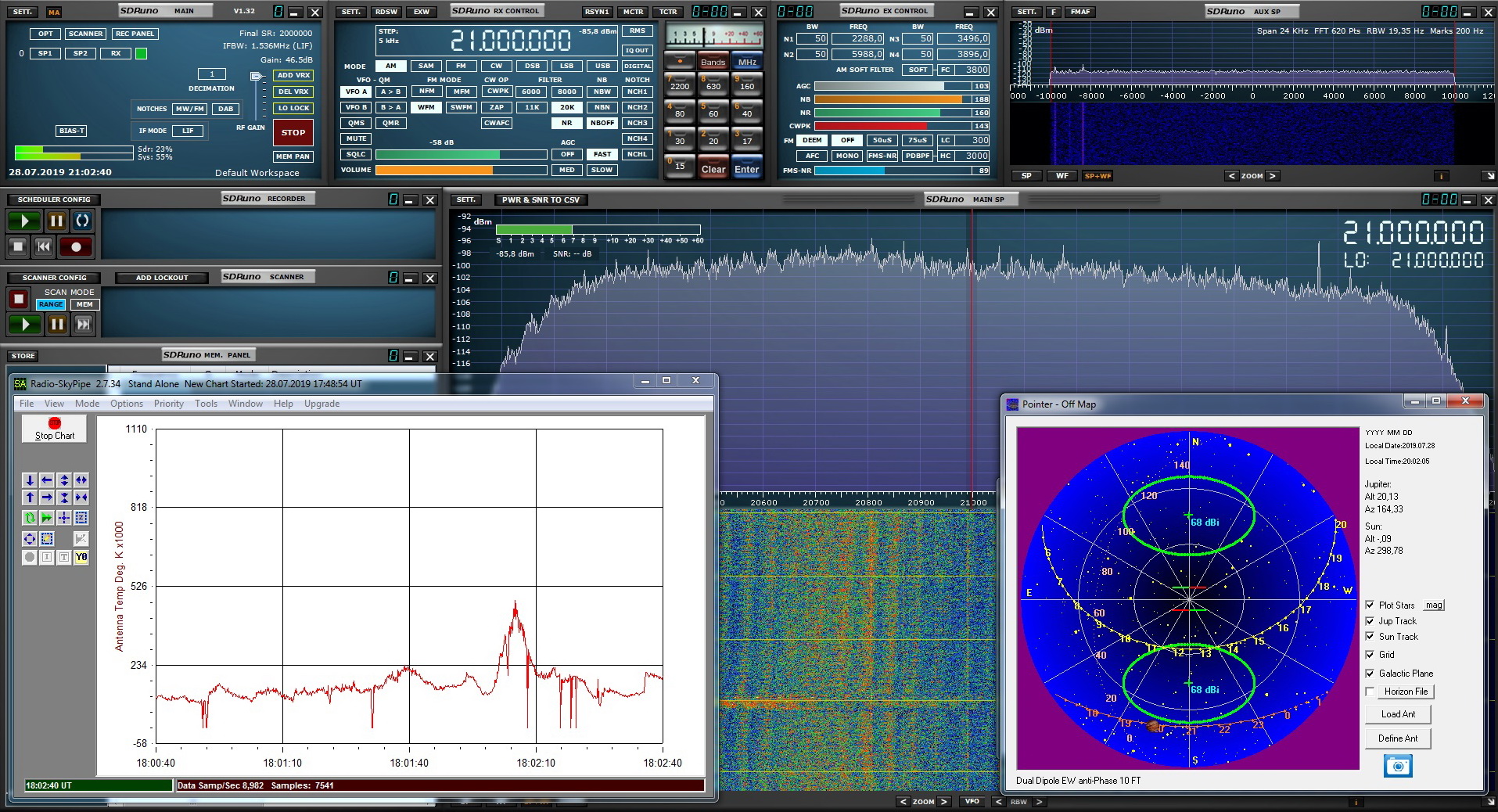Click the horizontal compress icon in SkyPipe toolbar
The image size is (1498, 812).
point(81,498)
